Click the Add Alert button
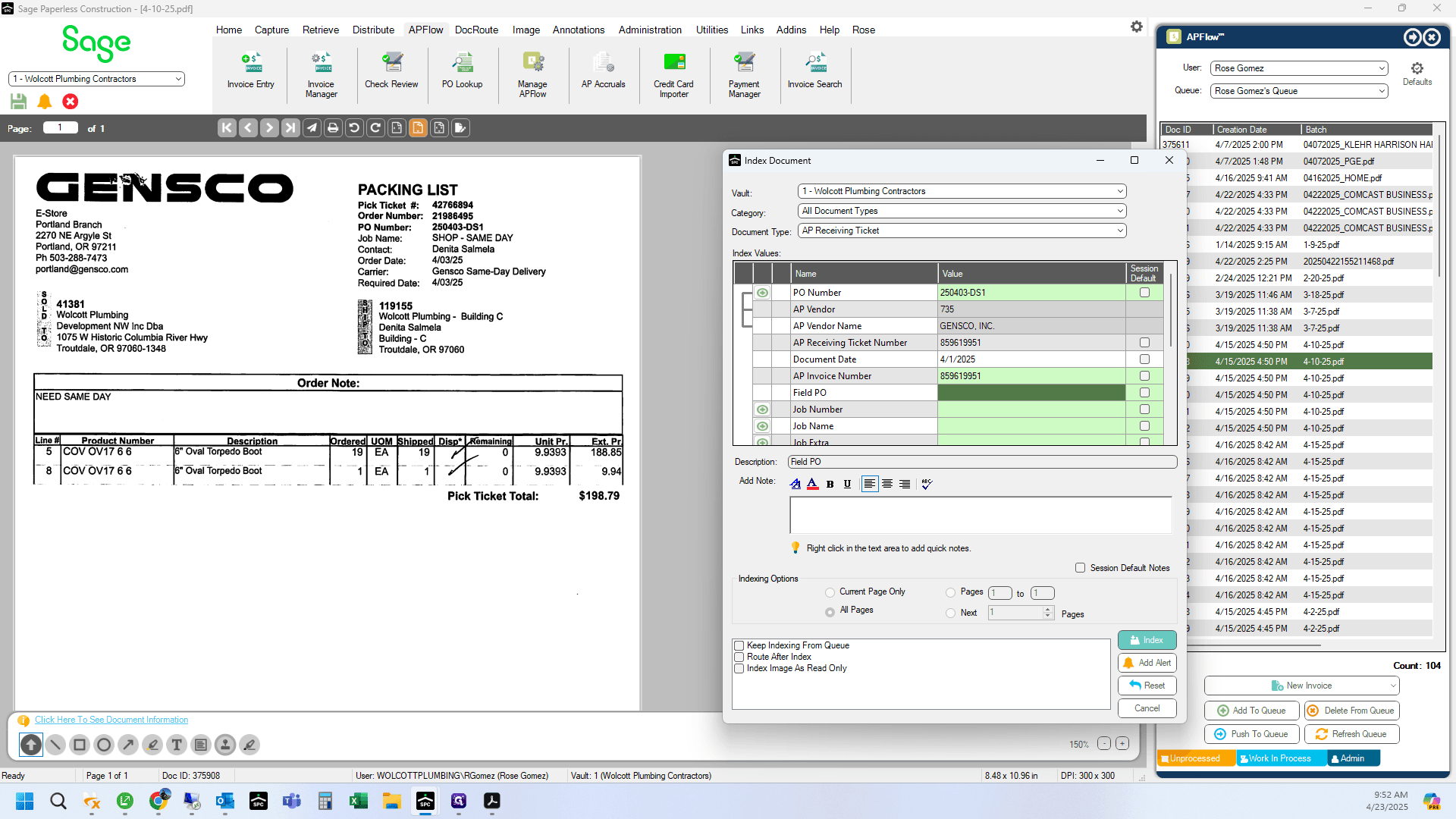Image resolution: width=1456 pixels, height=819 pixels. [1147, 663]
